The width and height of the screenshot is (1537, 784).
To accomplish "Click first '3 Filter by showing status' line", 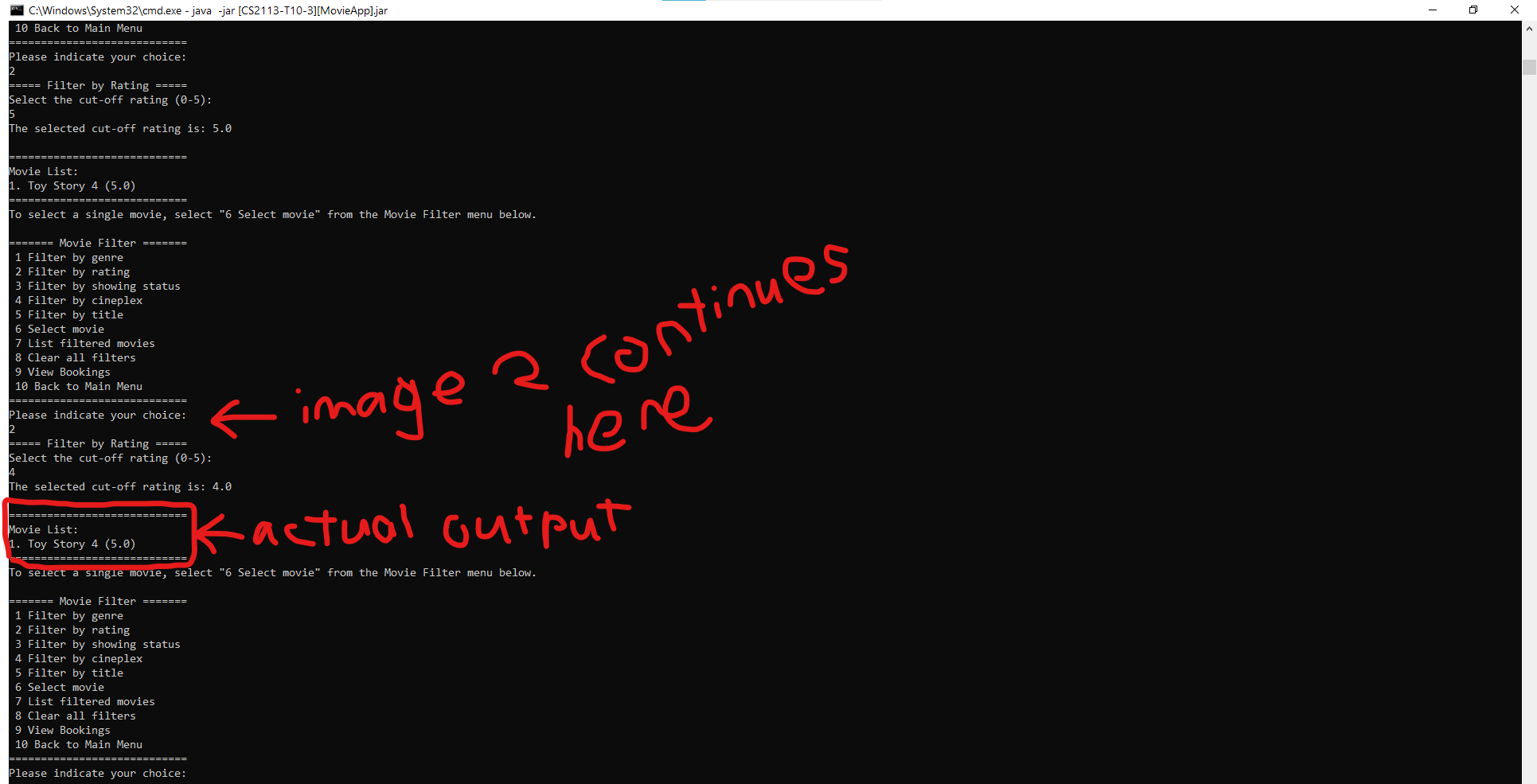I will (x=98, y=287).
